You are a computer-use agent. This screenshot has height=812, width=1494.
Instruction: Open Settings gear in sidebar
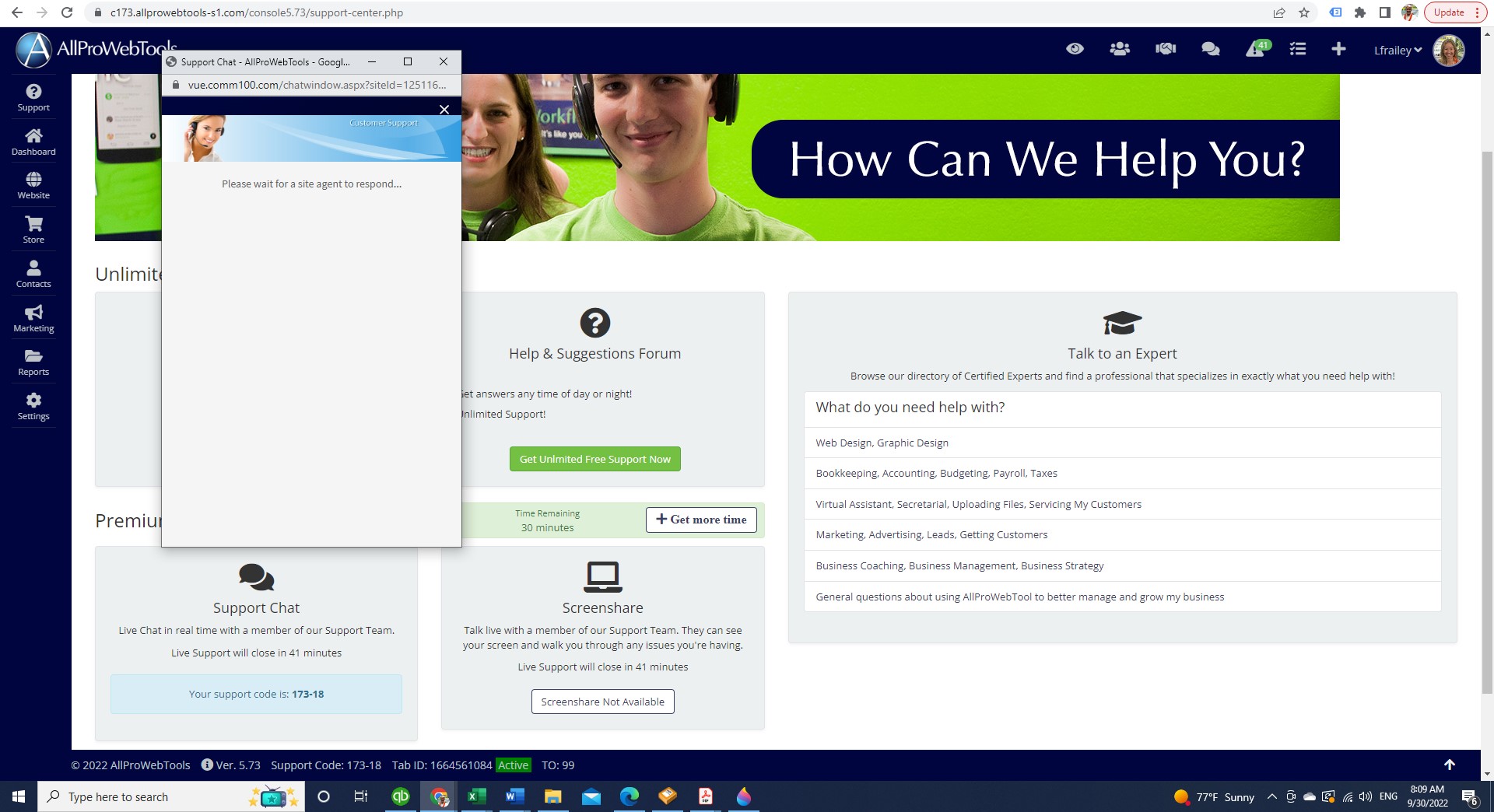33,407
